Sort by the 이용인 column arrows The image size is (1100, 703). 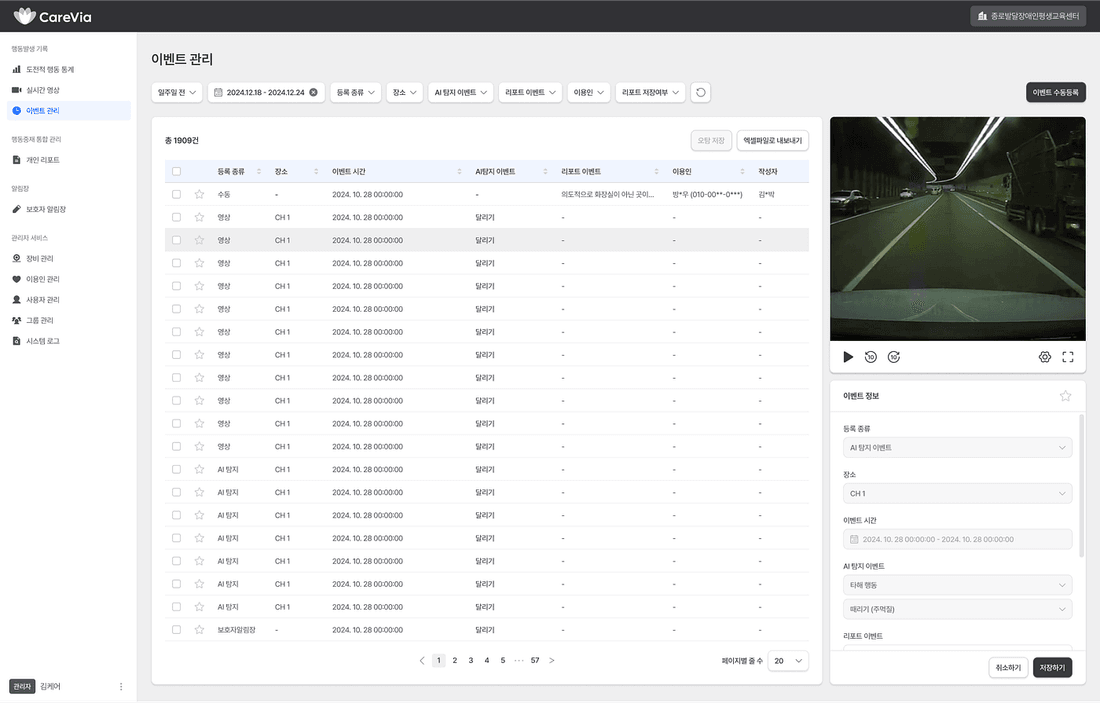click(742, 171)
